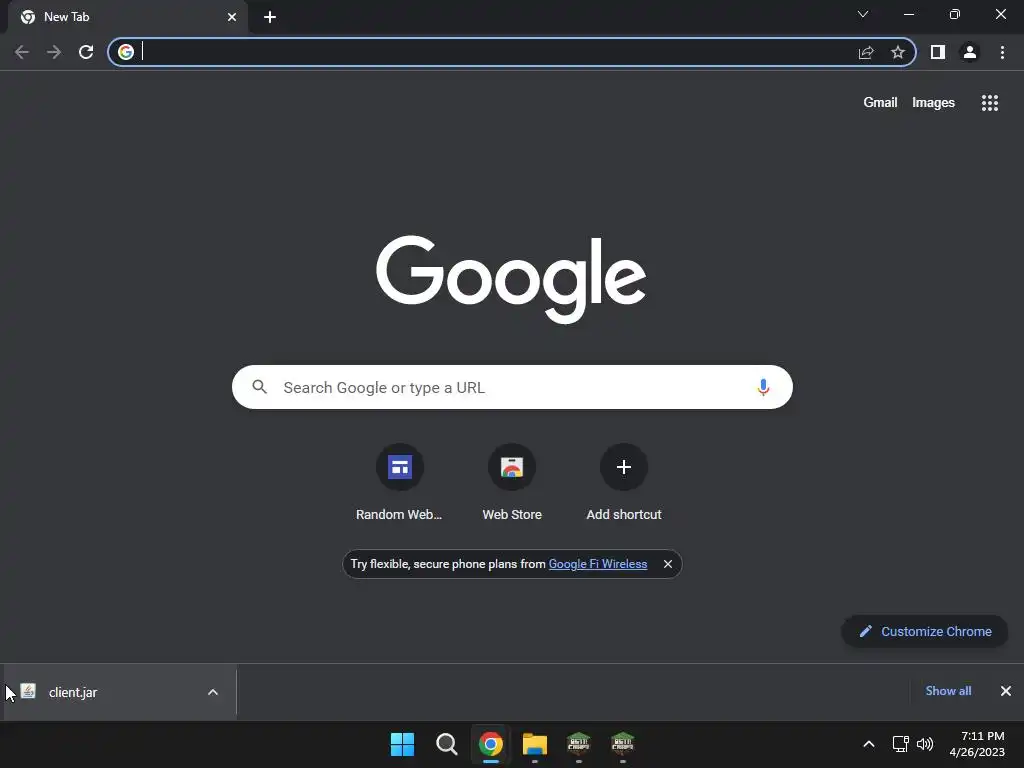The width and height of the screenshot is (1024, 768).
Task: Click the volume icon in system tray
Action: [925, 744]
